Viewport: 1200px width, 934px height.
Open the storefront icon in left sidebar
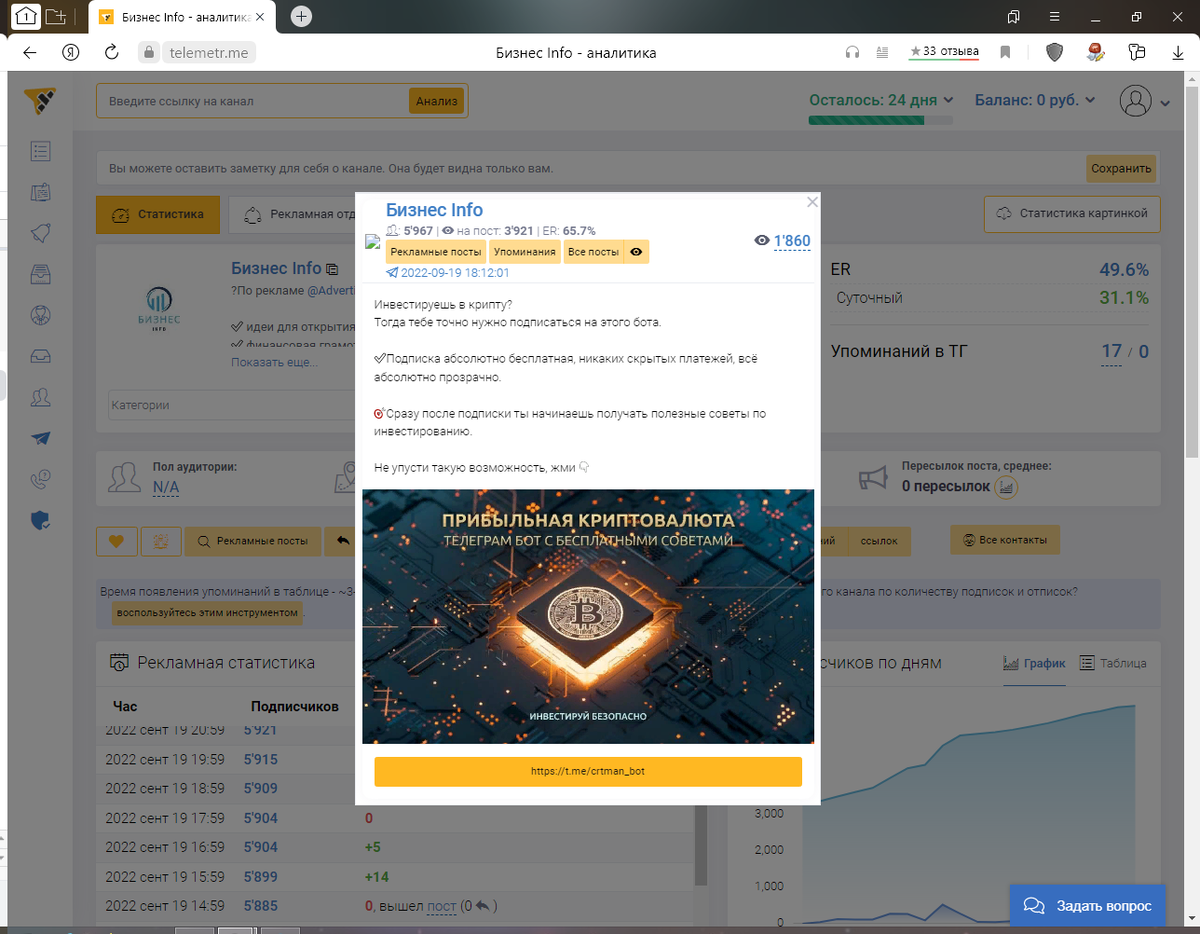coord(40,274)
